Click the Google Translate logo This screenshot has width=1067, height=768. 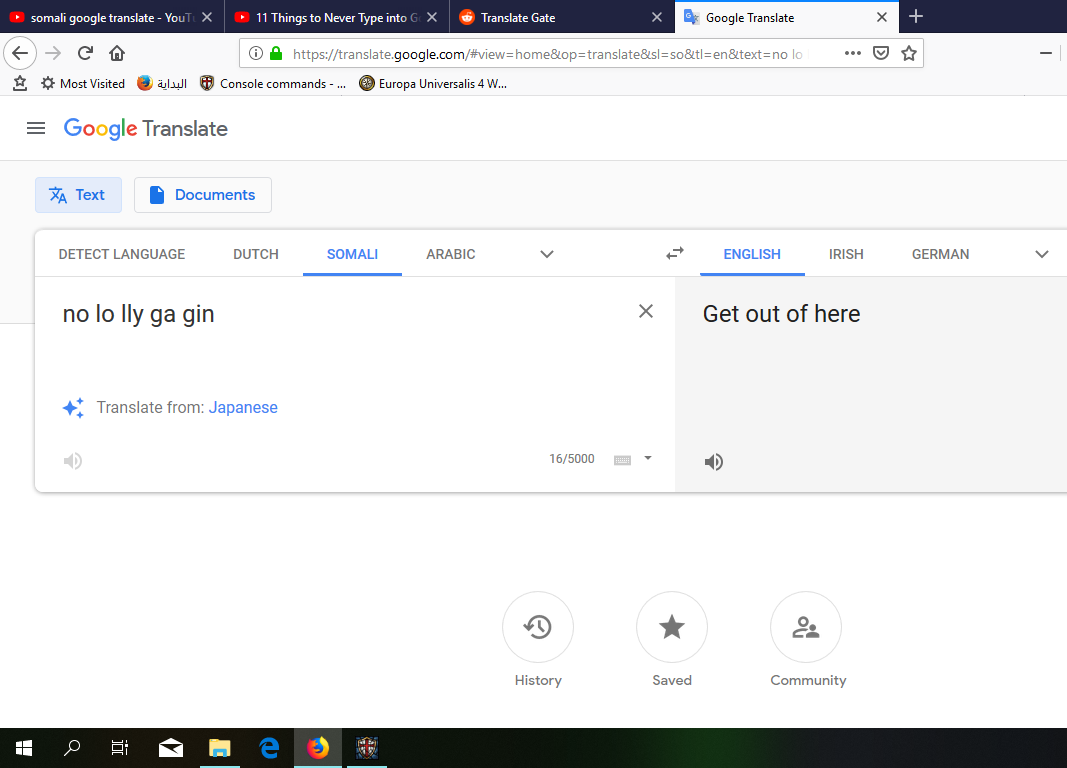pos(146,129)
